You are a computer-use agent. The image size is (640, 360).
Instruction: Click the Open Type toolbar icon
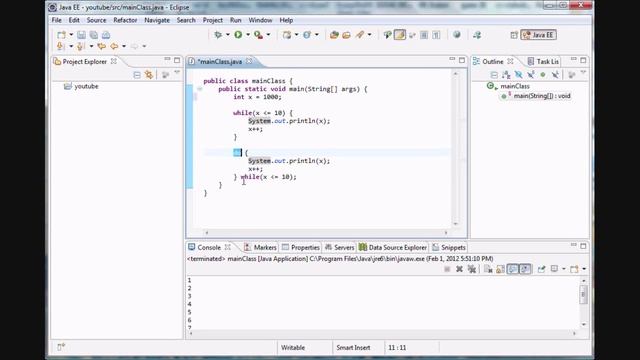coord(334,35)
